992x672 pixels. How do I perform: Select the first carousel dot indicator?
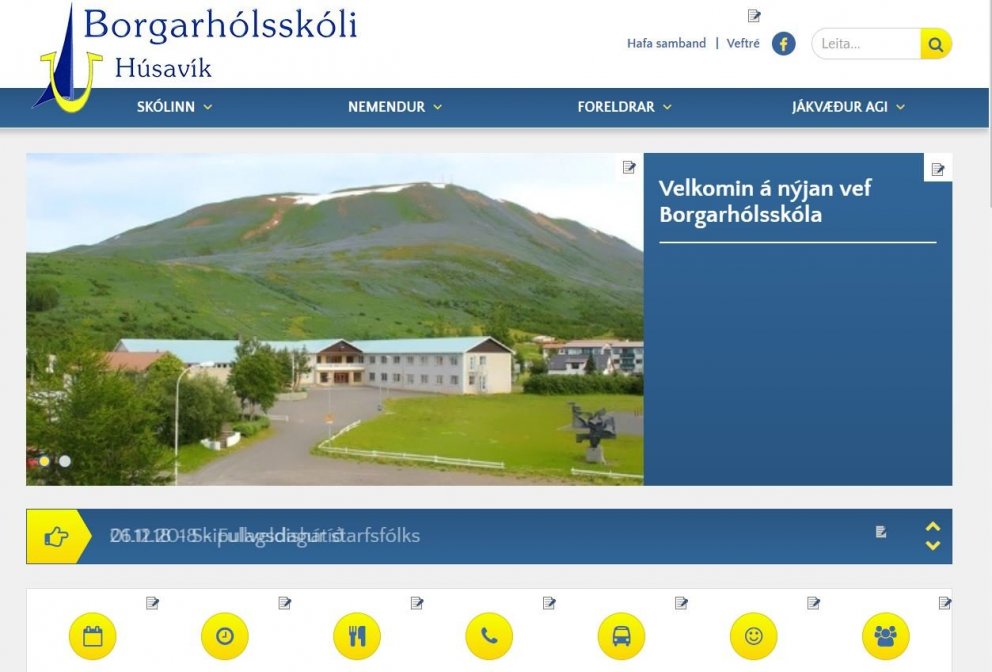click(x=44, y=461)
